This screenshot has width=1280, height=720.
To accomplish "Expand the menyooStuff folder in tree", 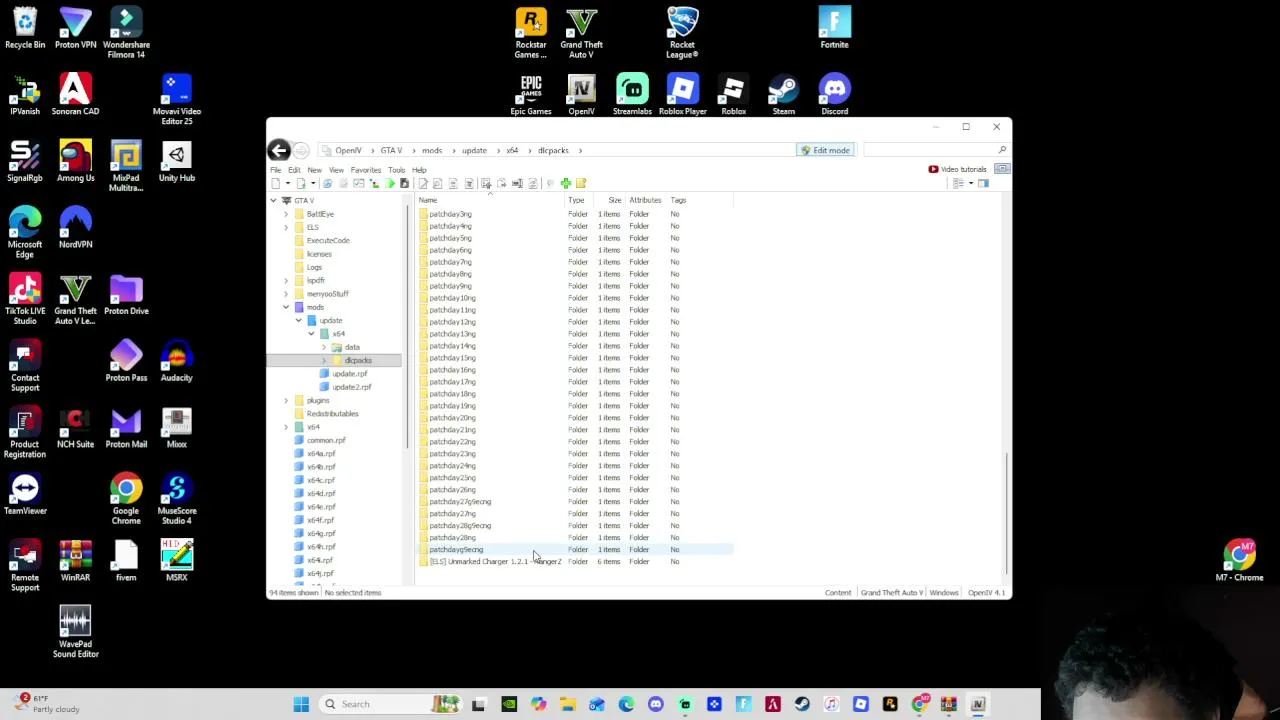I will pyautogui.click(x=286, y=294).
